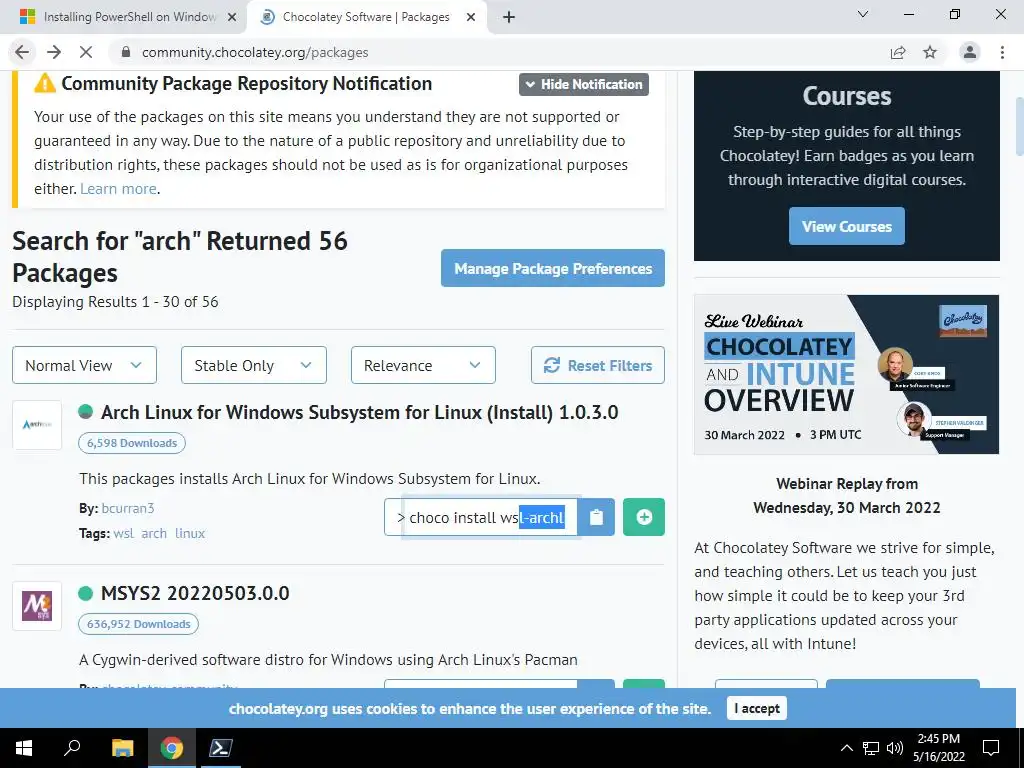
Task: Click the page vertical scrollbar thumb
Action: [x=1018, y=127]
